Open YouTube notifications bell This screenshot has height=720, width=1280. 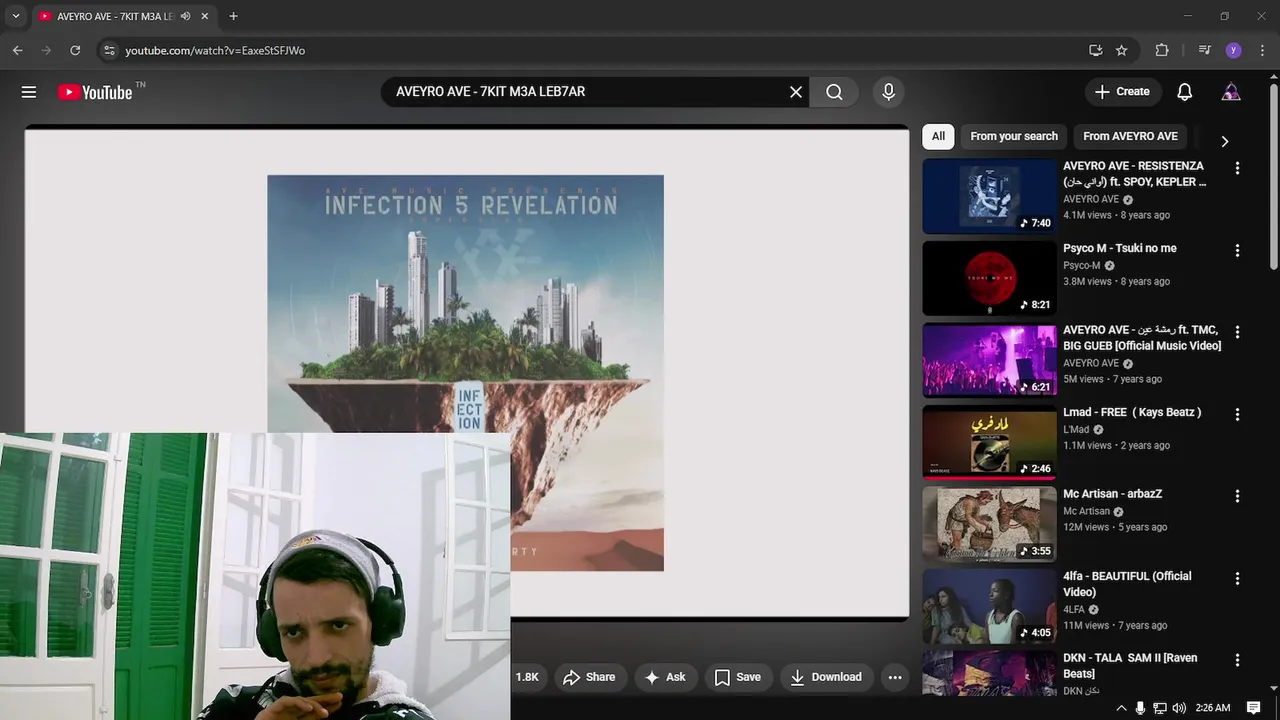click(x=1184, y=92)
